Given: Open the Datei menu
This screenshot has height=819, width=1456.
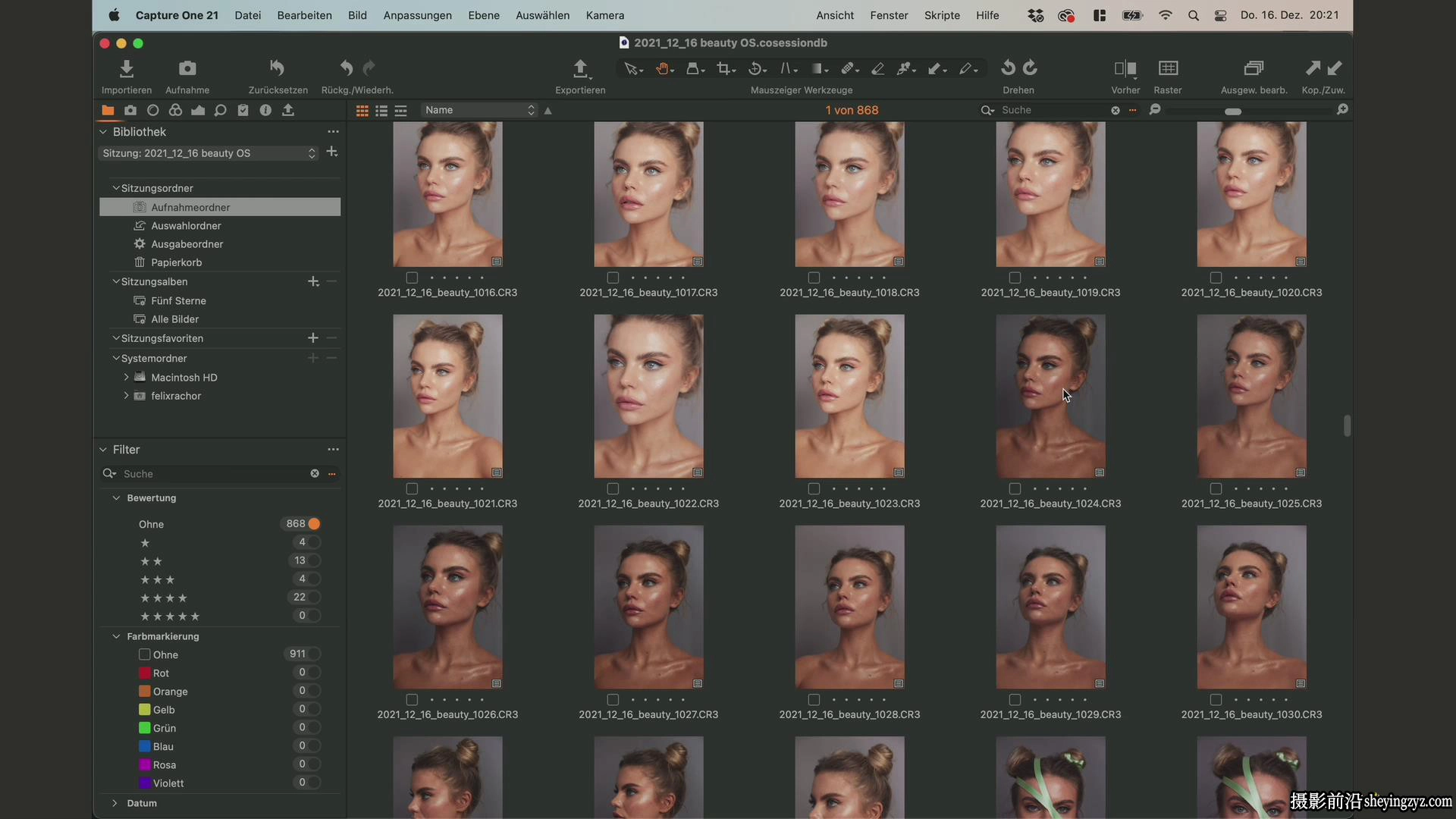Looking at the screenshot, I should point(248,15).
